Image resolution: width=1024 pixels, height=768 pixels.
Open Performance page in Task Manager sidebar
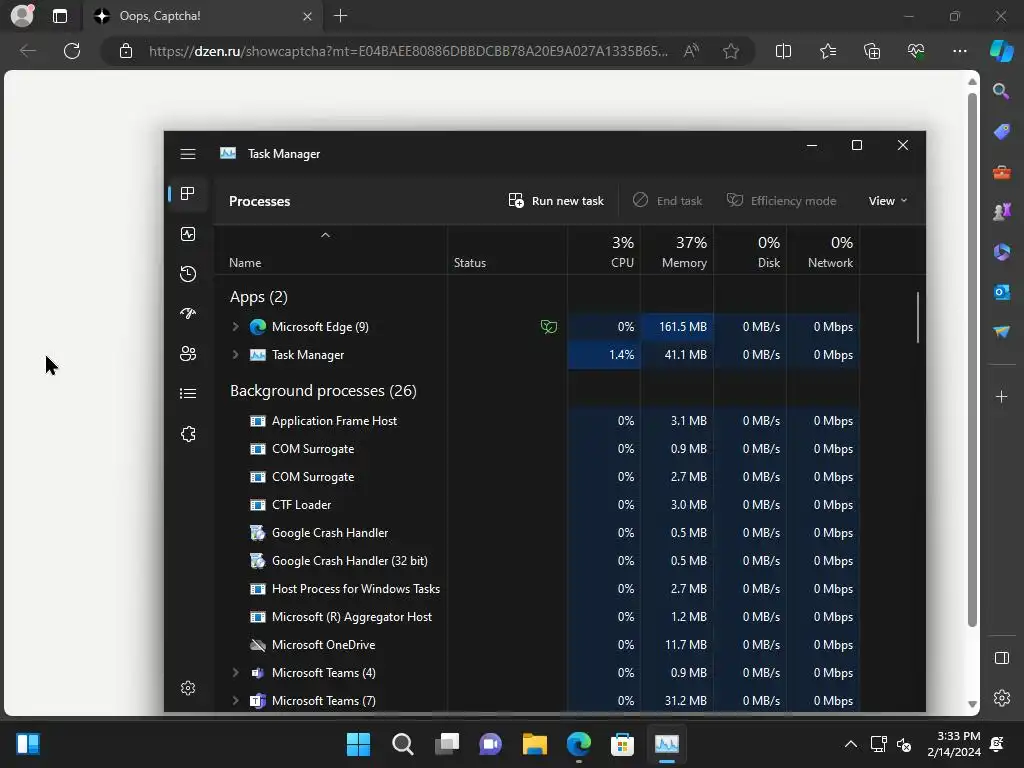pyautogui.click(x=188, y=234)
